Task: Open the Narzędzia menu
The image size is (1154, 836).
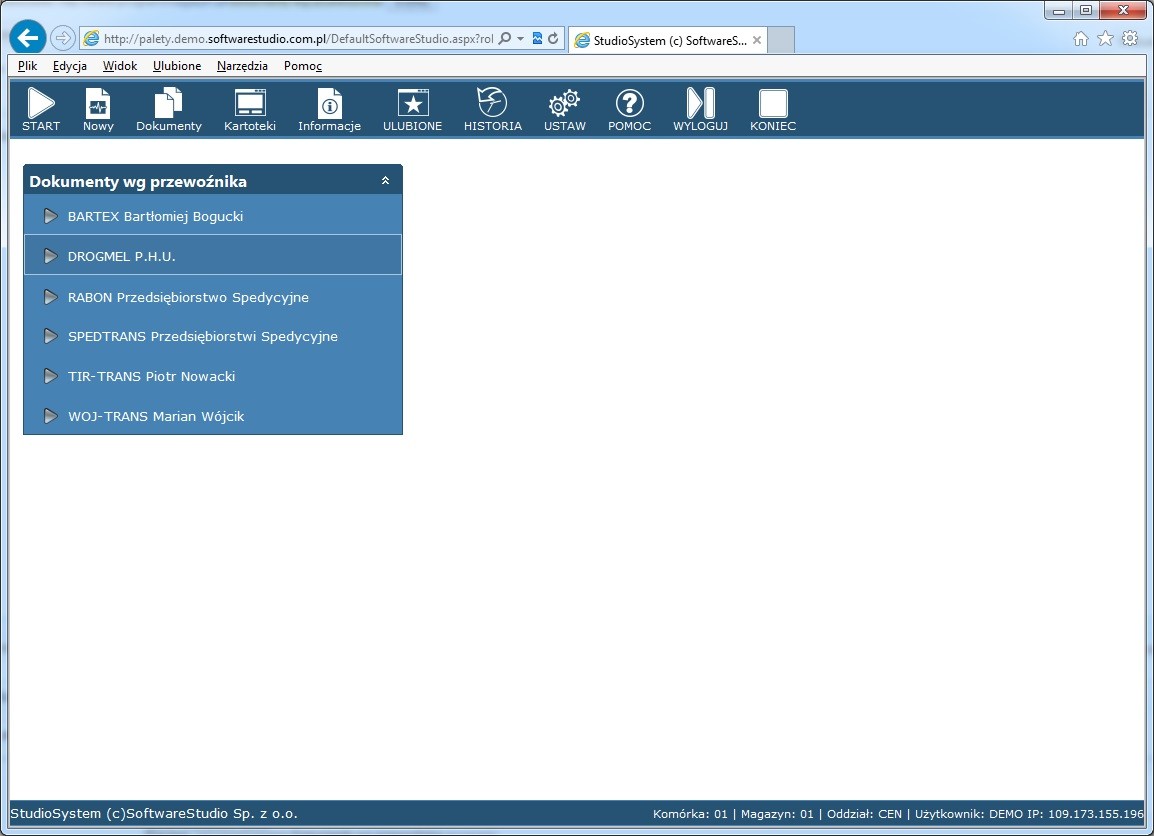Action: [x=242, y=65]
